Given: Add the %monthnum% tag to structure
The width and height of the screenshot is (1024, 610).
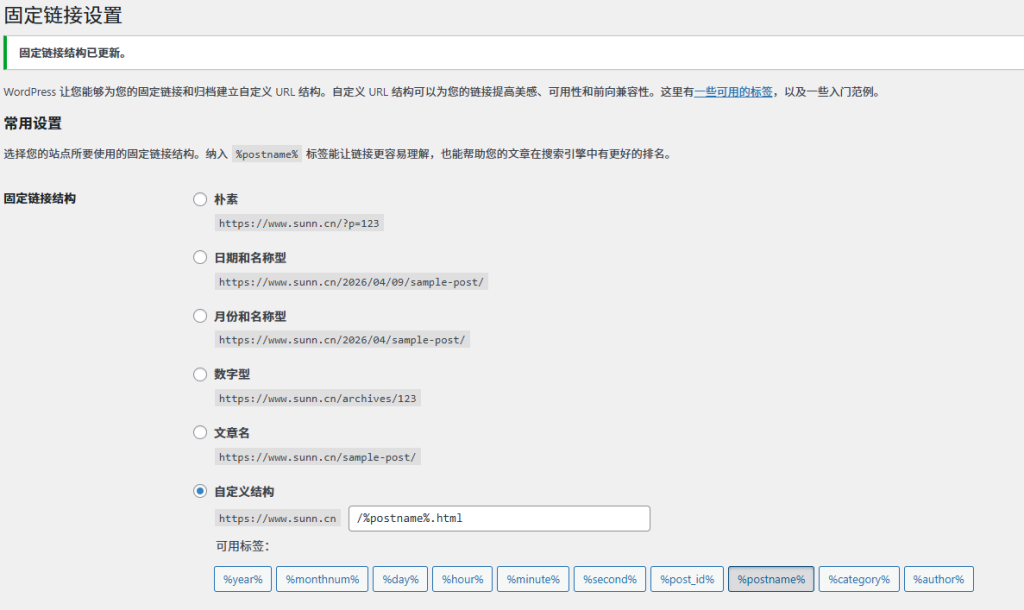Looking at the screenshot, I should [x=321, y=578].
